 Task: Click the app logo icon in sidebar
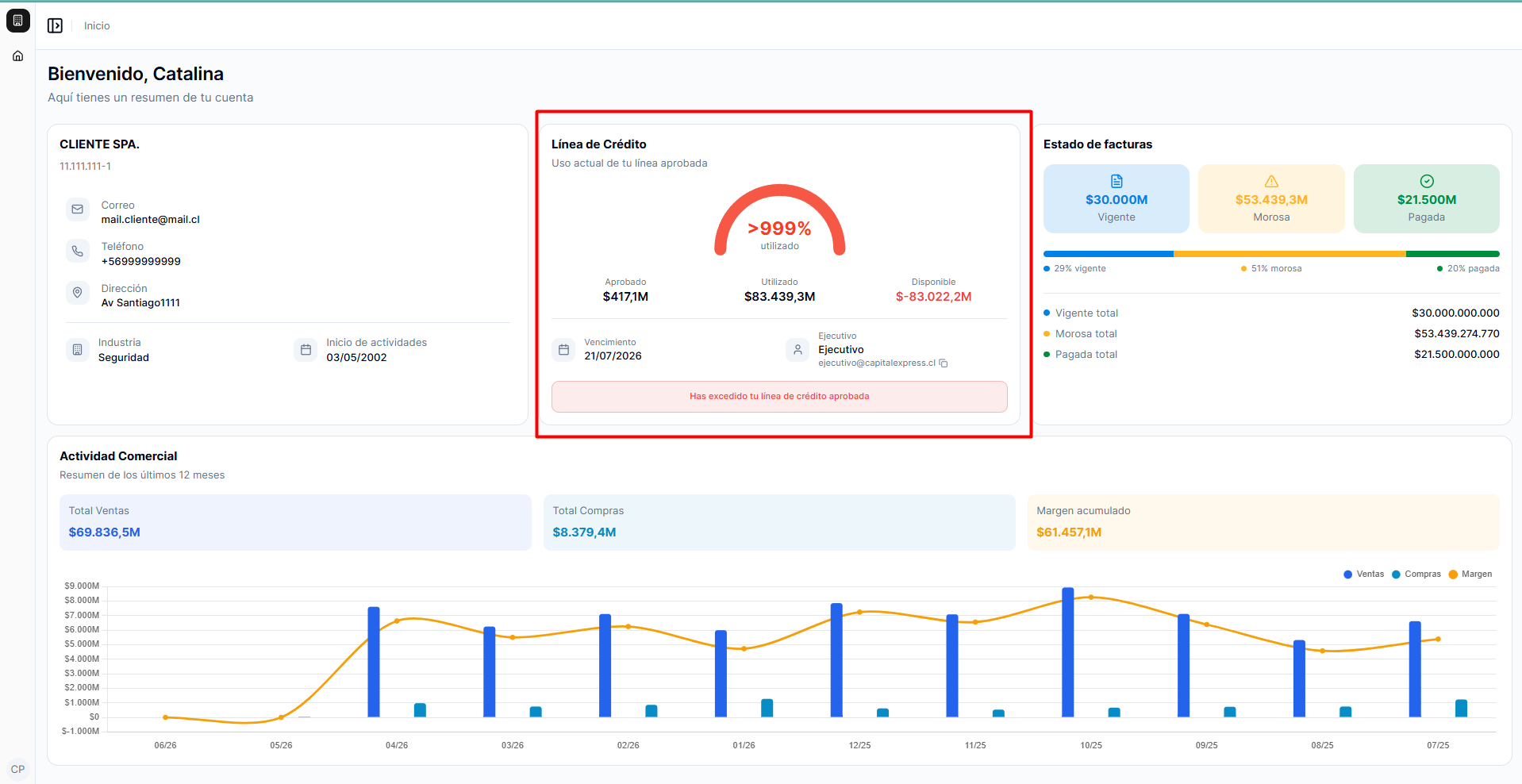point(17,21)
